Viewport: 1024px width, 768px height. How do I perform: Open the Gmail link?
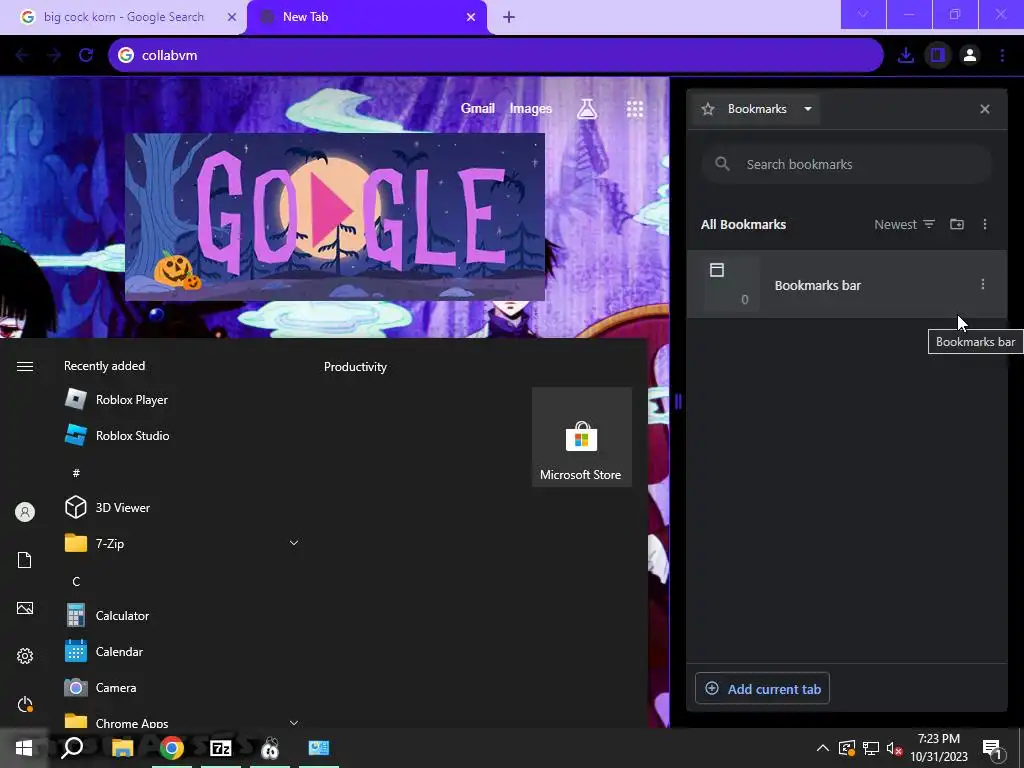coord(477,109)
